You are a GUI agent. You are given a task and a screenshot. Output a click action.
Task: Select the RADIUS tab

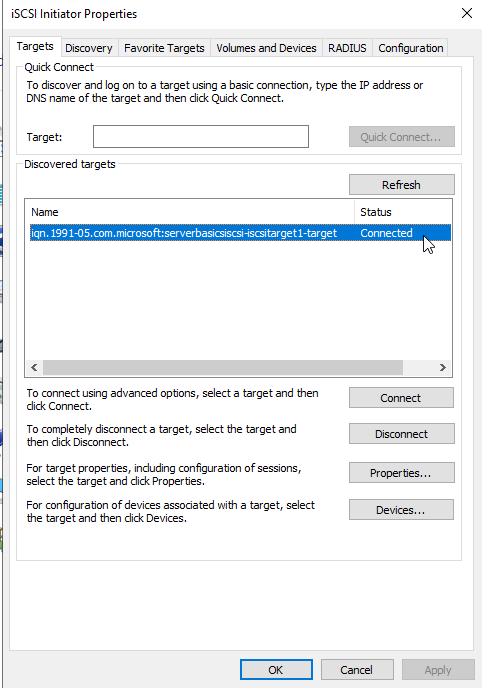(x=347, y=48)
